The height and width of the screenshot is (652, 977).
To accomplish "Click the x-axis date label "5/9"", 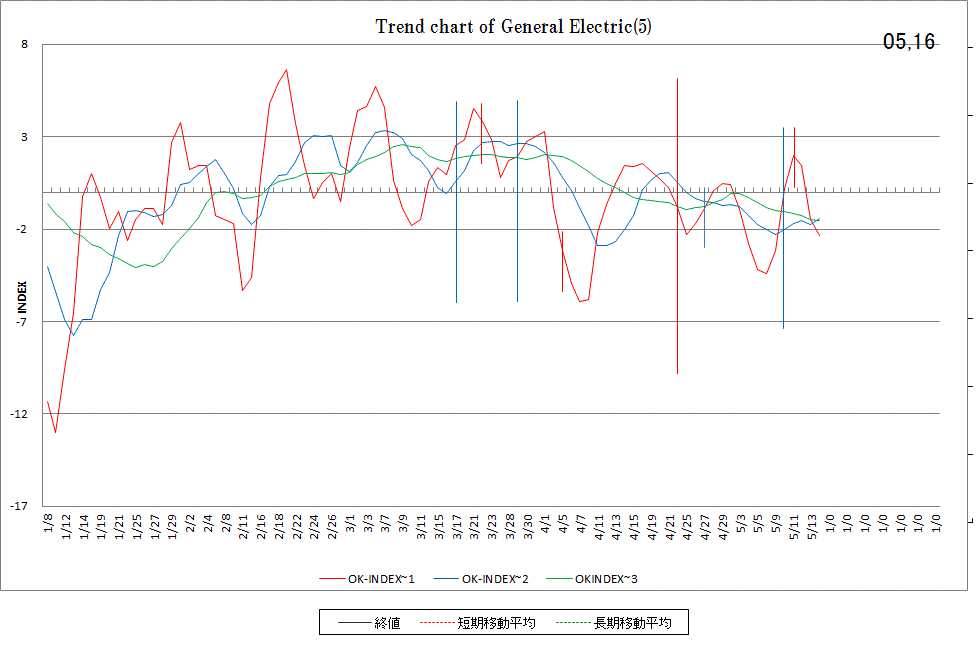I will (x=776, y=523).
